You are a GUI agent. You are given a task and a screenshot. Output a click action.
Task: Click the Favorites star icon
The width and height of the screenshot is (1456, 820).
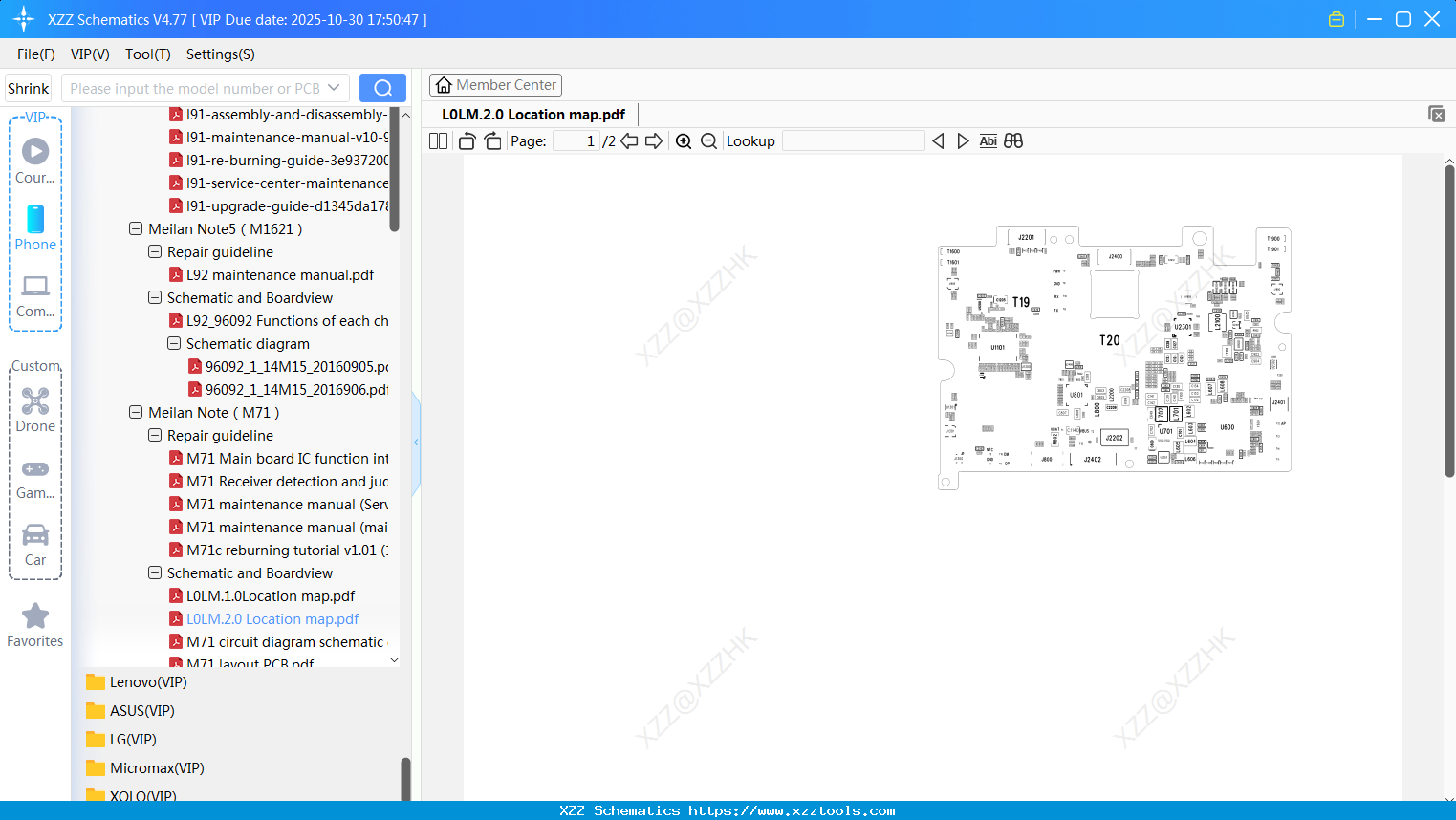(34, 615)
